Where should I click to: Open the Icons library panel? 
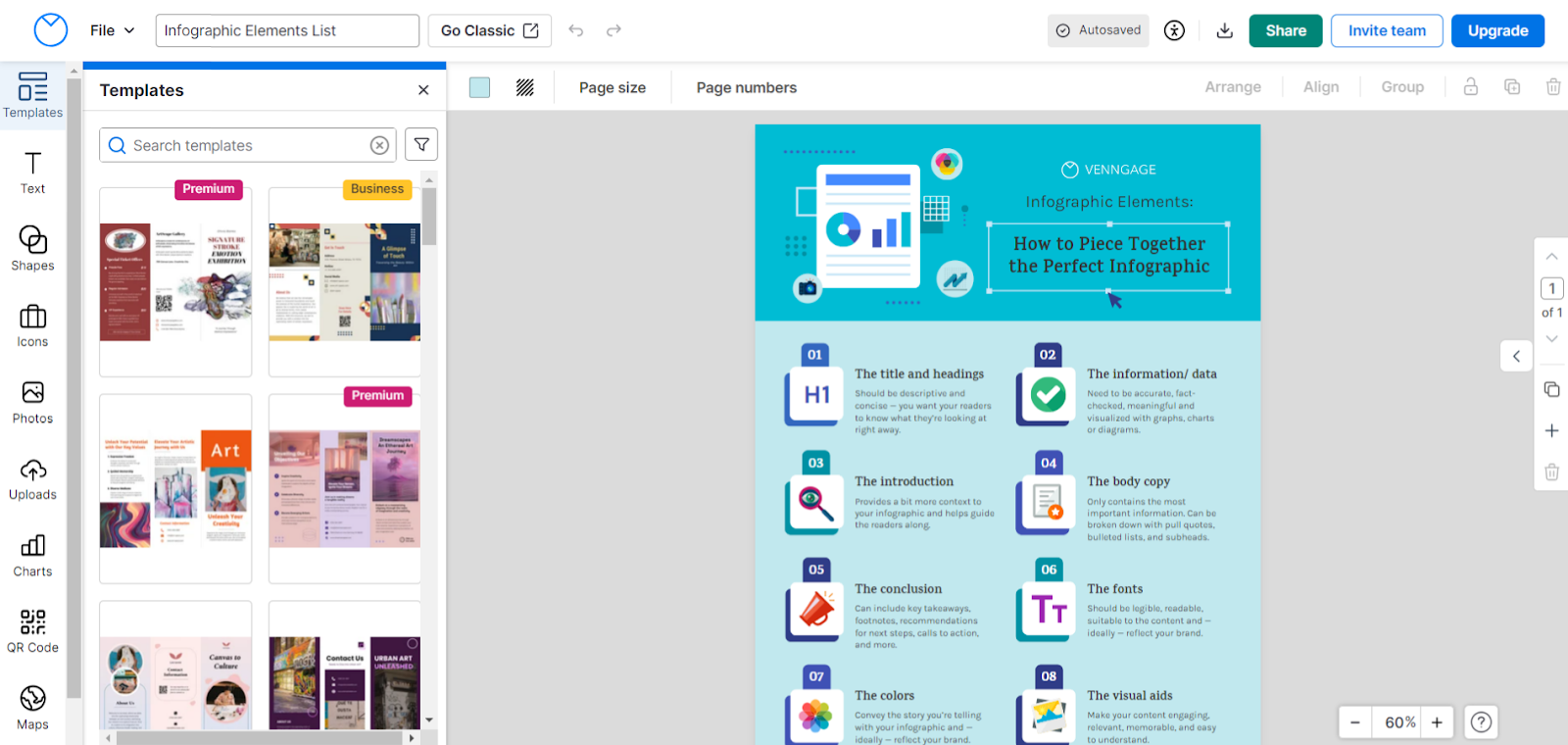[x=32, y=325]
